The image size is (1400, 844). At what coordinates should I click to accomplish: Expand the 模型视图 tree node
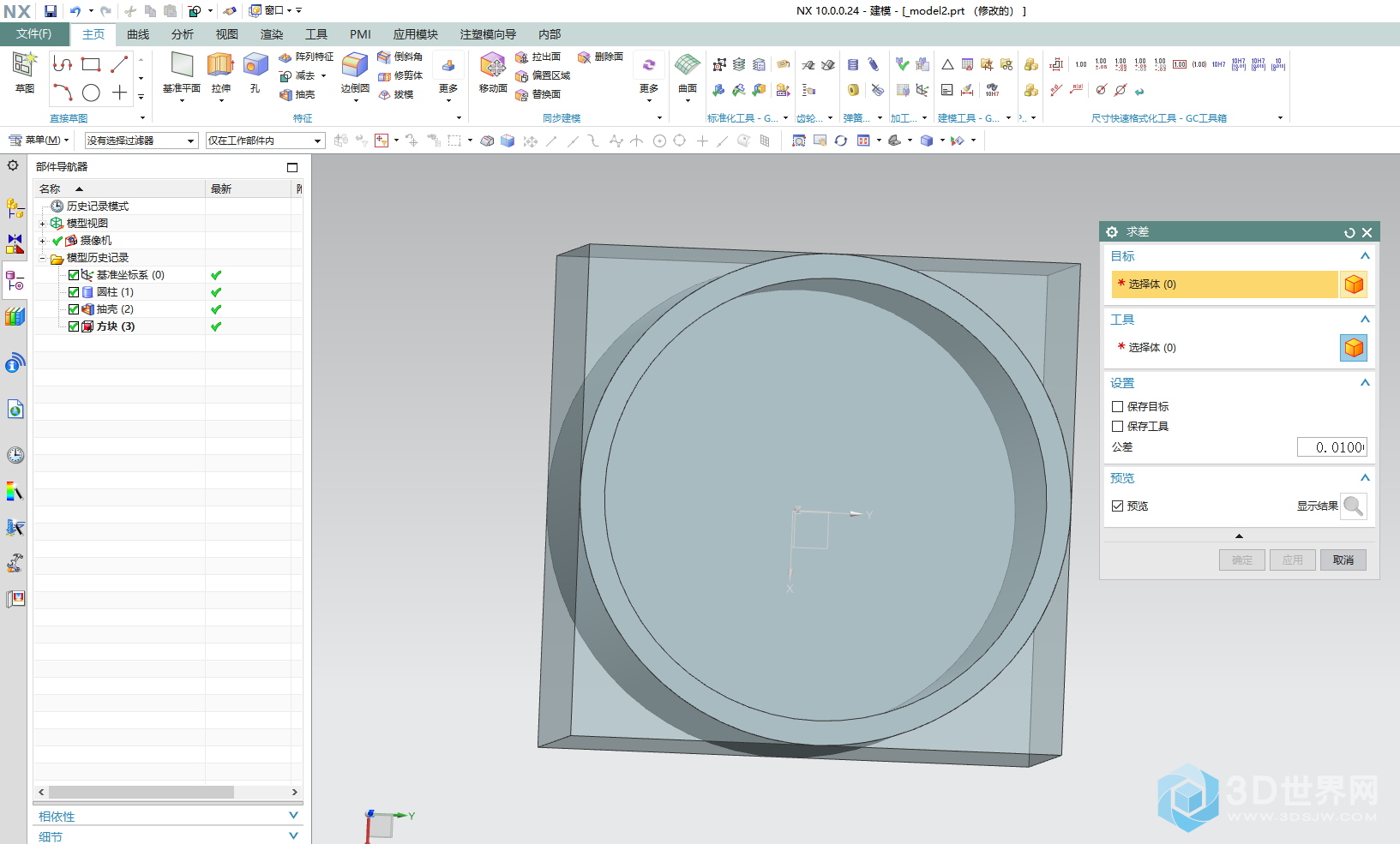click(x=42, y=224)
